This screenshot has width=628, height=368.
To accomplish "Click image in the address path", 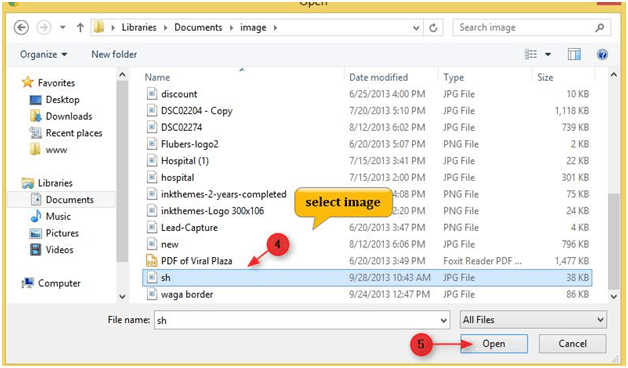I will tap(253, 28).
